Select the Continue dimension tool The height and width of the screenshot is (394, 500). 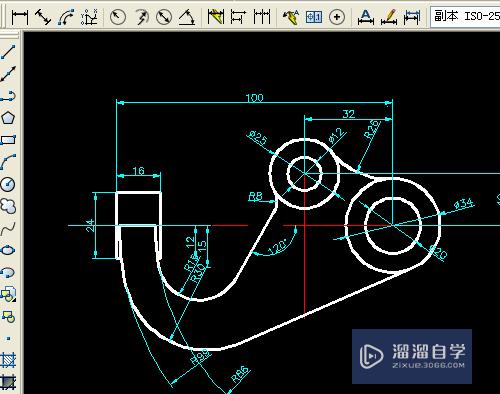click(262, 17)
